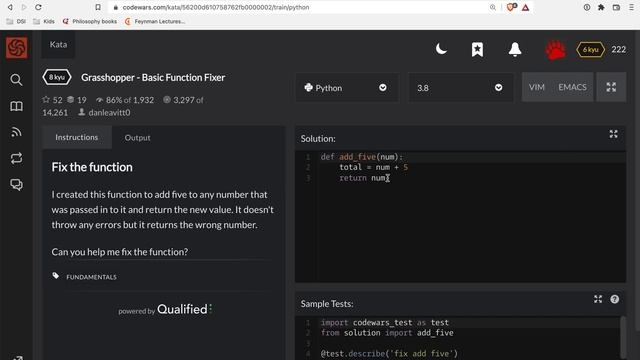Open the DSI bookmarks folder
The image size is (640, 360).
(16, 21)
